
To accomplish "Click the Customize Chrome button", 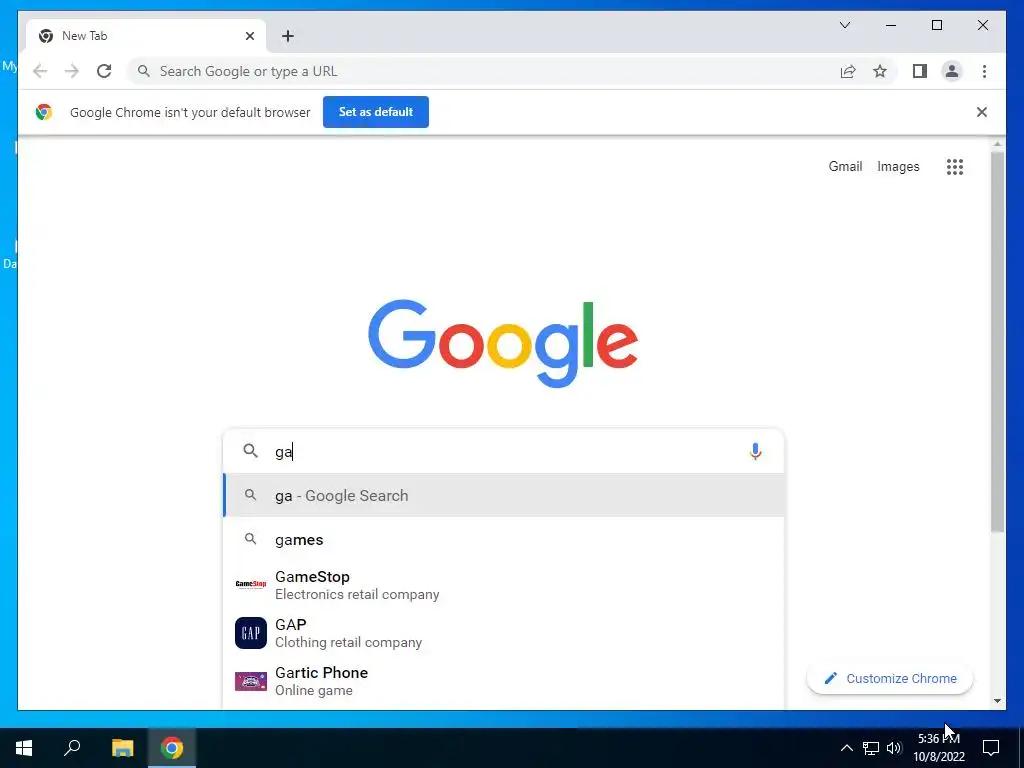I will pyautogui.click(x=889, y=679).
